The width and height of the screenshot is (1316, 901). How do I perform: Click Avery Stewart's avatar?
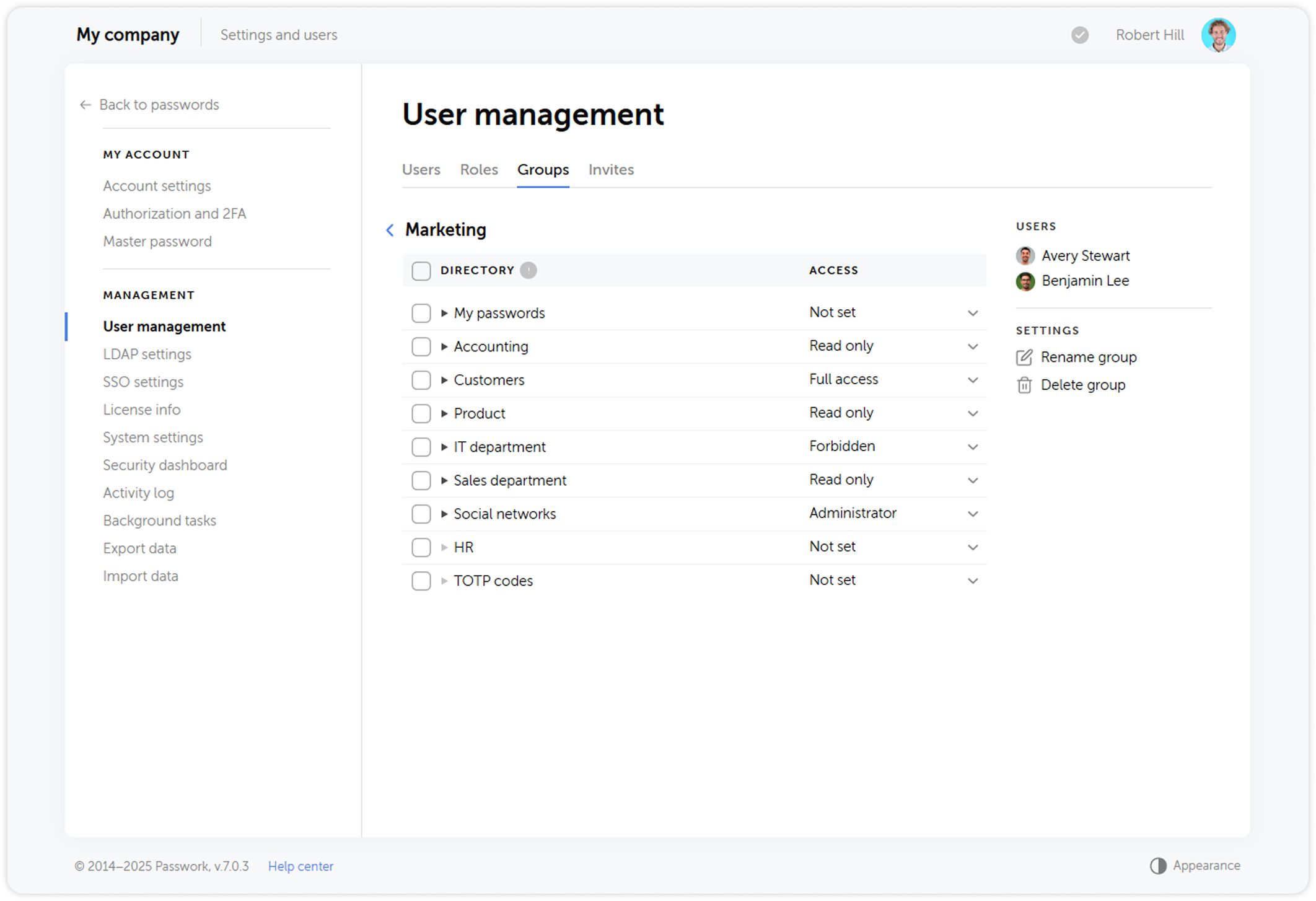[1025, 255]
